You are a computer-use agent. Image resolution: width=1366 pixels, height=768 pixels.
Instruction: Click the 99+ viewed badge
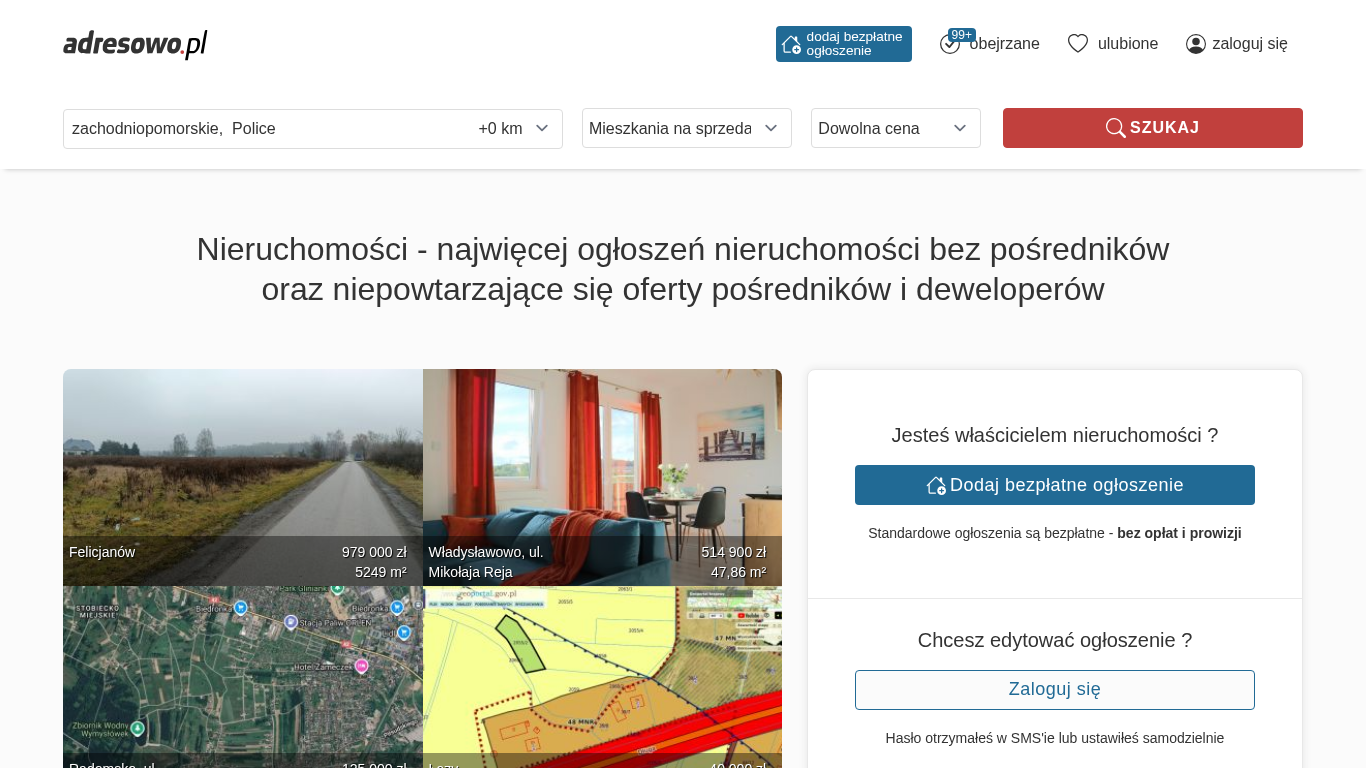[961, 35]
